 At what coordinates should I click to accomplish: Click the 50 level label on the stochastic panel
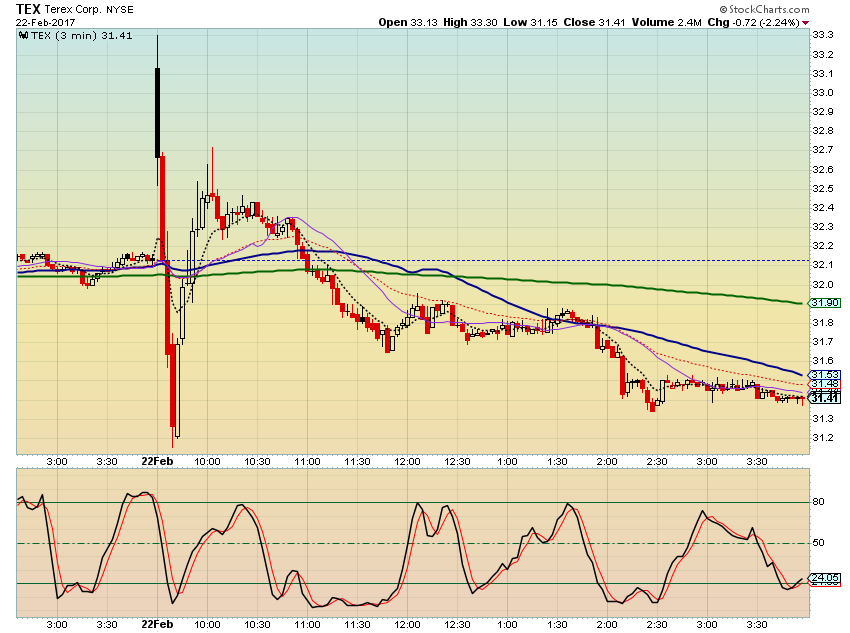point(818,543)
